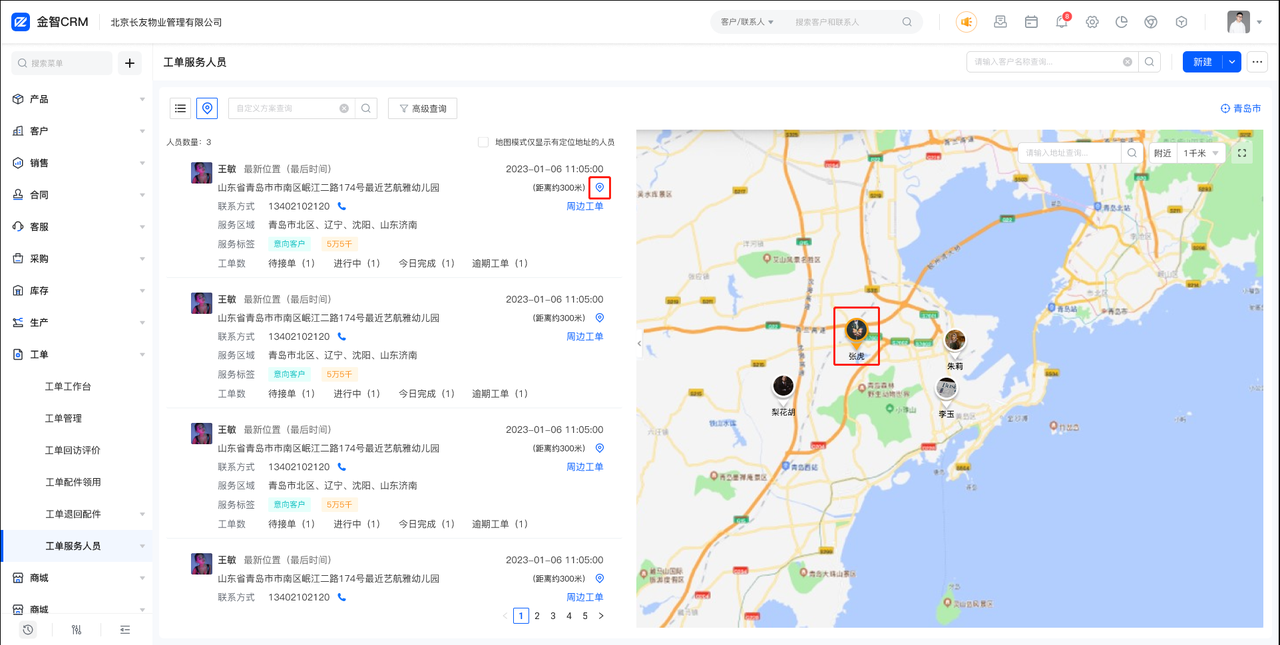Click the customer name search magnifier

point(1150,62)
